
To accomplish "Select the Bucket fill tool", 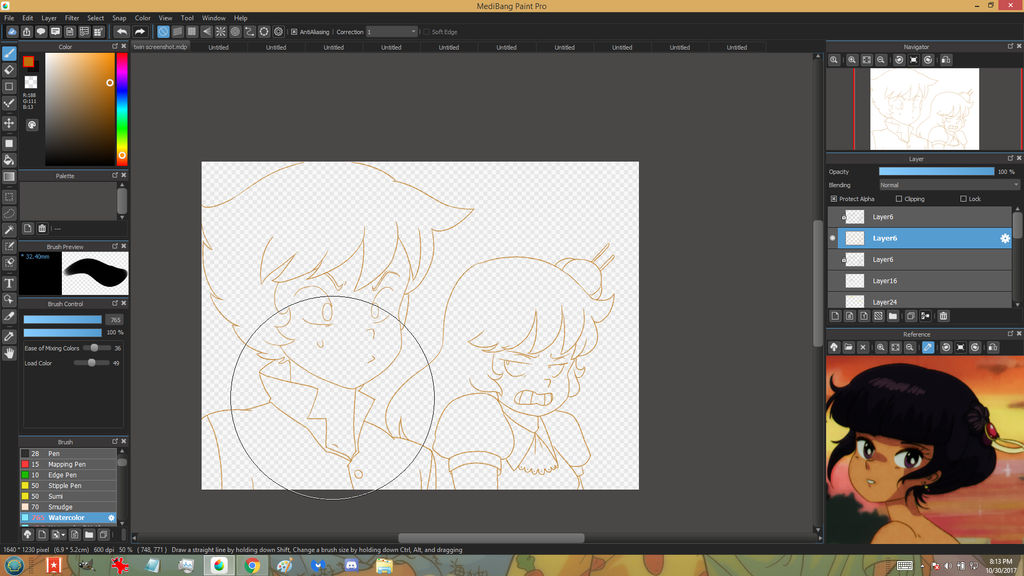I will click(9, 160).
